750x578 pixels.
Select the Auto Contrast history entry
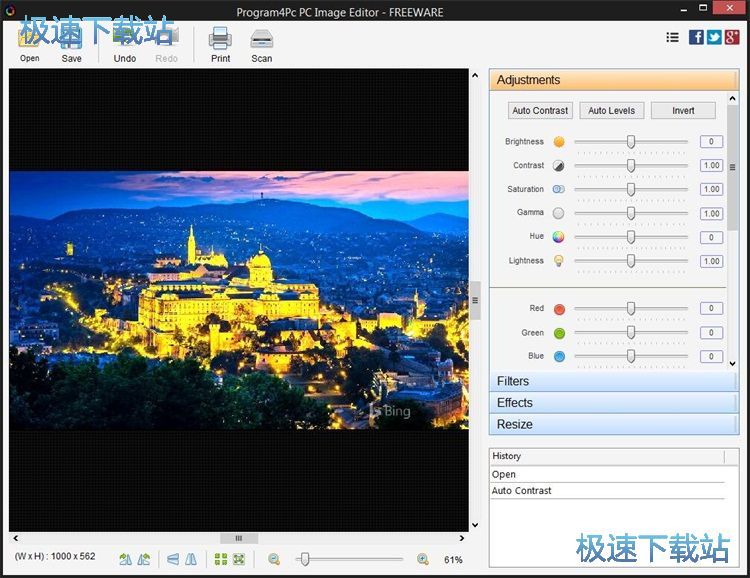pyautogui.click(x=521, y=491)
